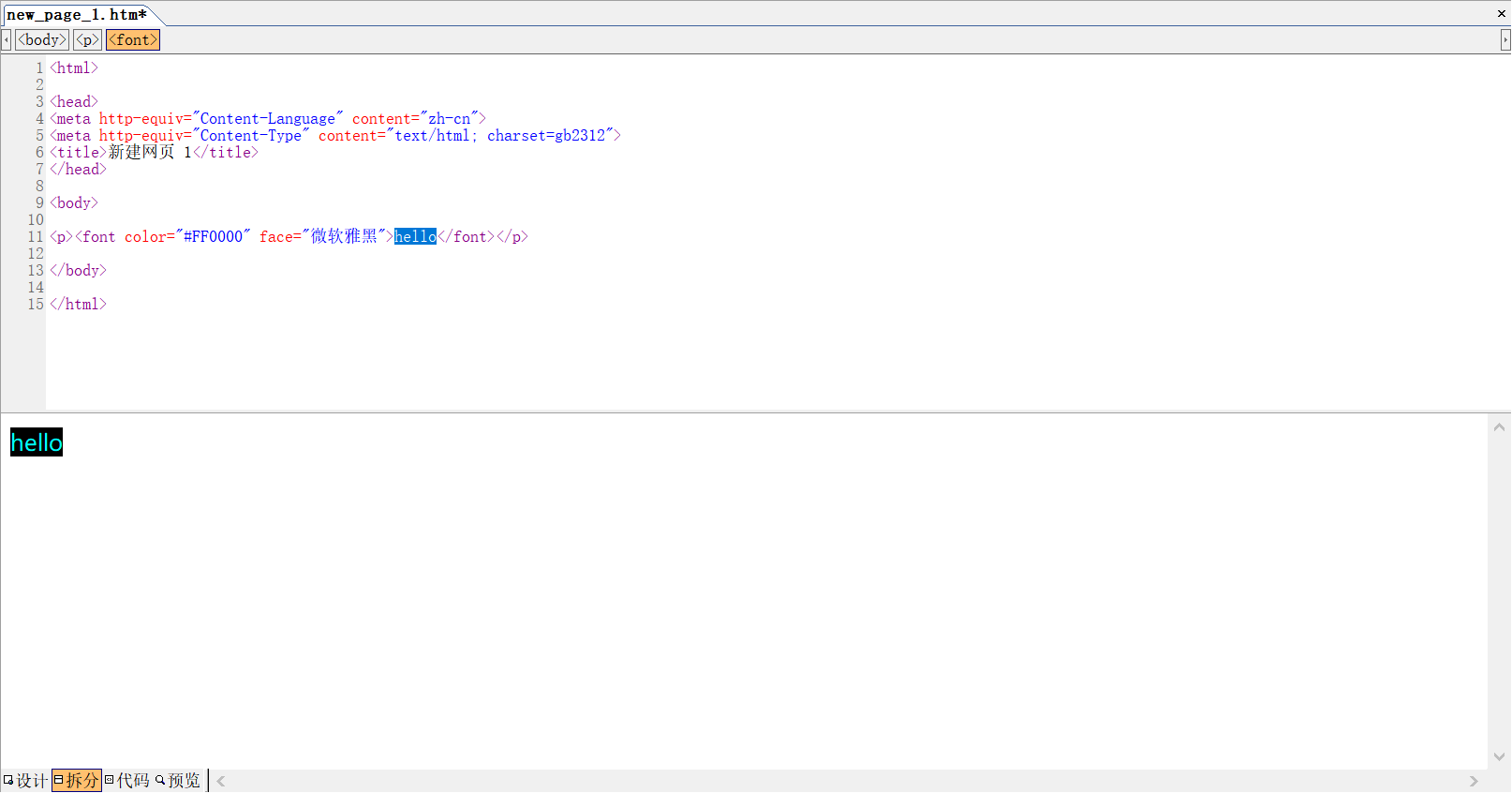The width and height of the screenshot is (1512, 793).
Task: Select the <p> tag in quick tag selector
Action: 87,39
